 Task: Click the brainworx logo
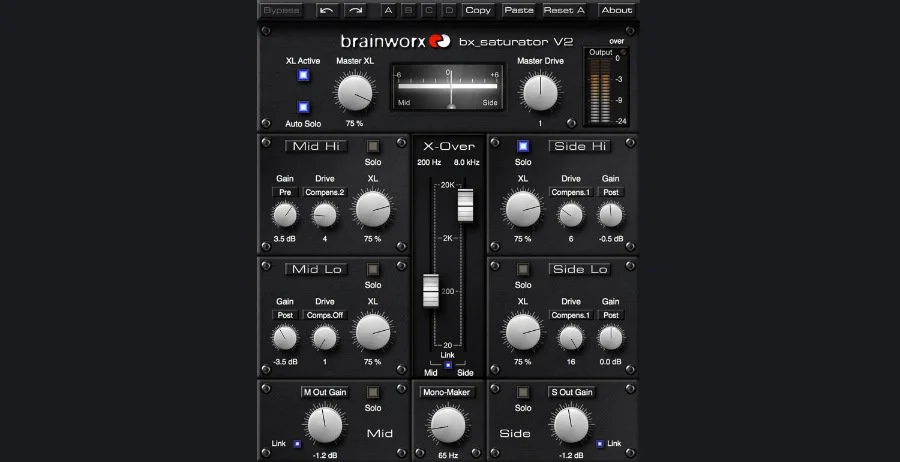(x=395, y=41)
